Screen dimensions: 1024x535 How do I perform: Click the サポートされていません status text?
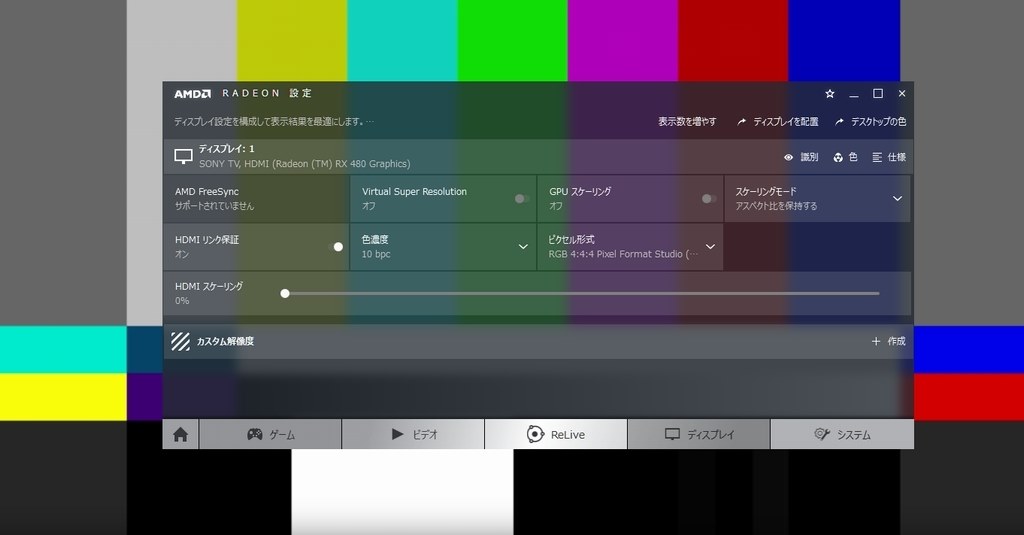click(214, 206)
